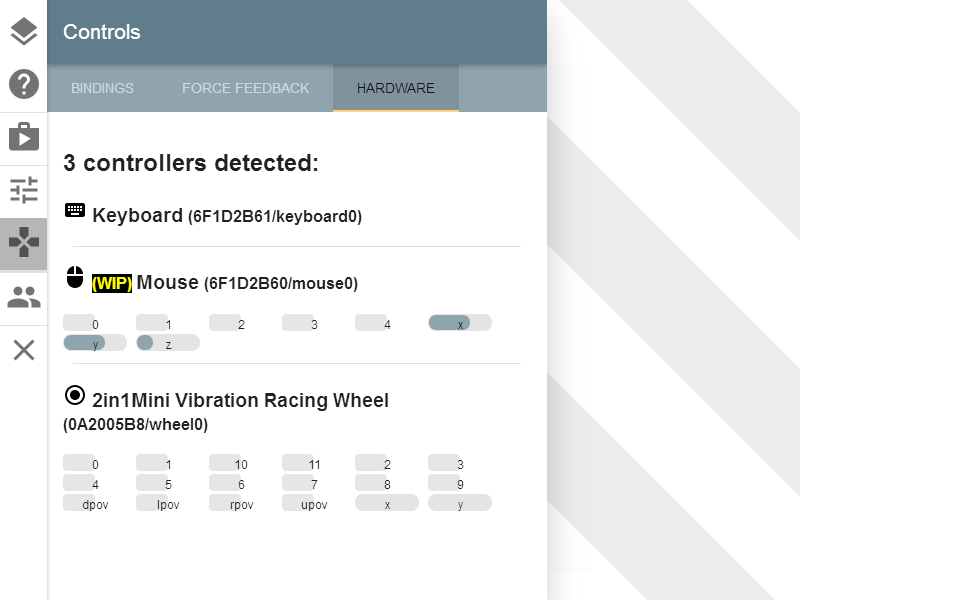Select the Hardware tab
The width and height of the screenshot is (960, 600).
pos(396,88)
